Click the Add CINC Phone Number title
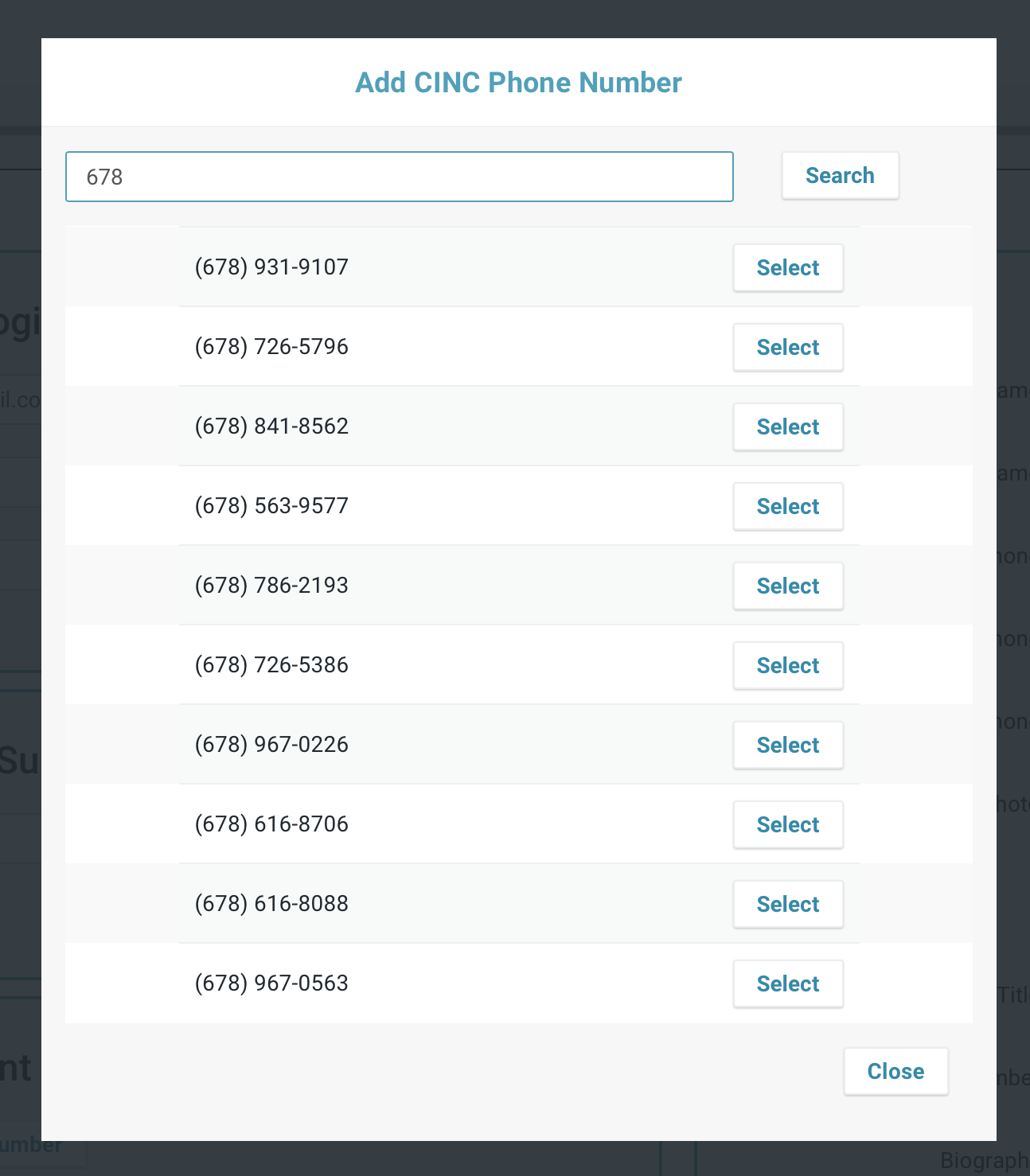Screen dimensions: 1030x1176 click(x=517, y=82)
